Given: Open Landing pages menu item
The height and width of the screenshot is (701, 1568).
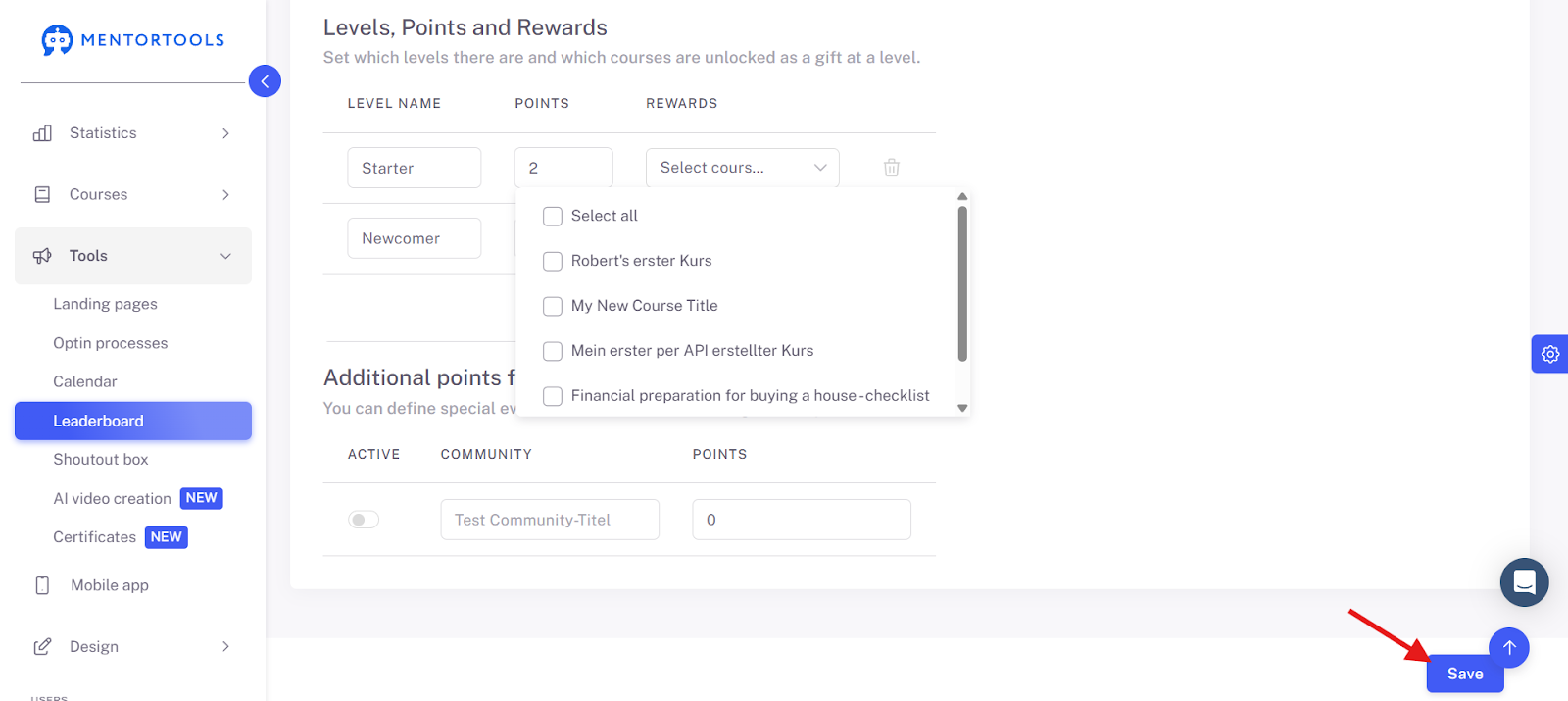Looking at the screenshot, I should (105, 304).
